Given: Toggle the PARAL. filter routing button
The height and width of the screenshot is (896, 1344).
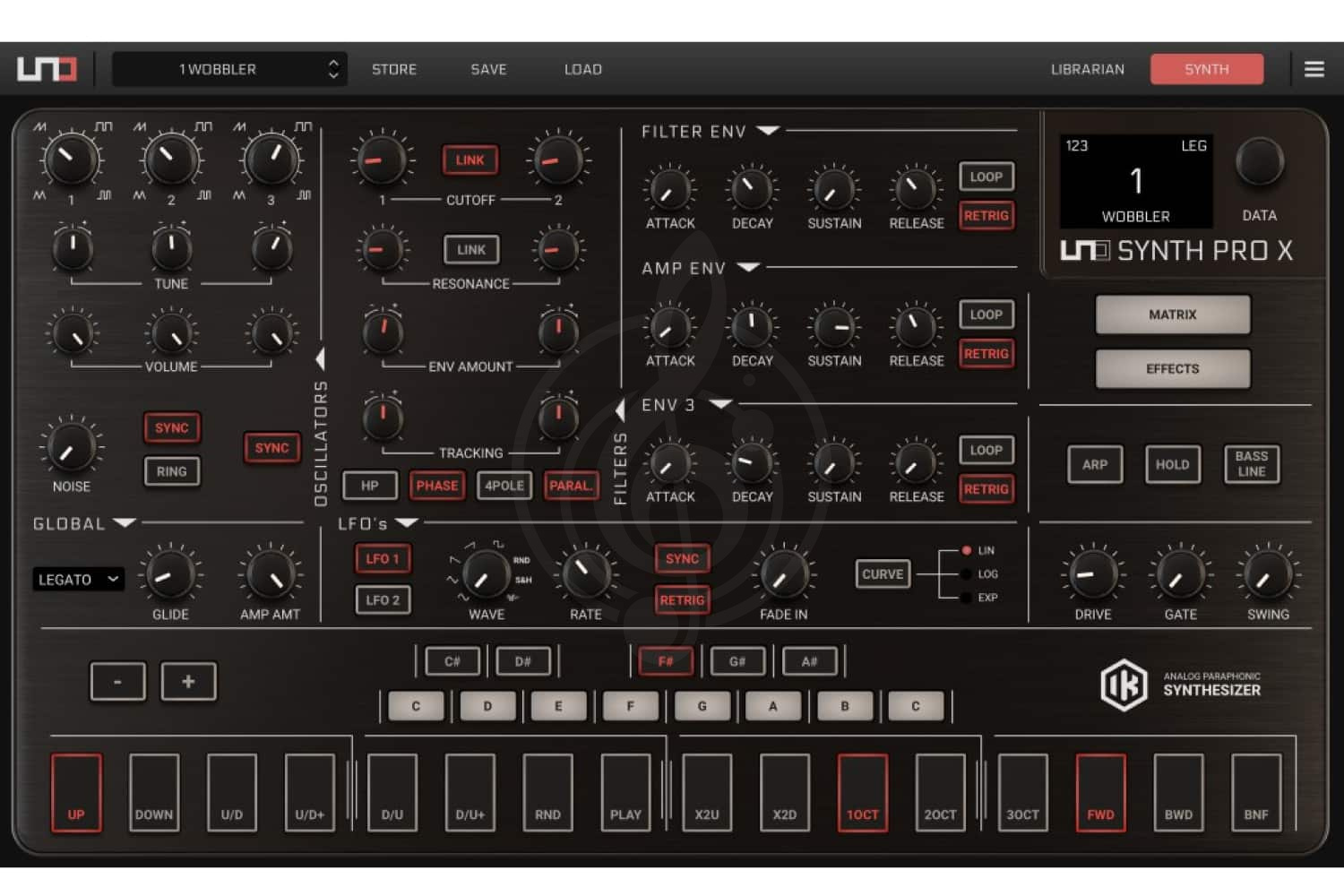Looking at the screenshot, I should (571, 486).
